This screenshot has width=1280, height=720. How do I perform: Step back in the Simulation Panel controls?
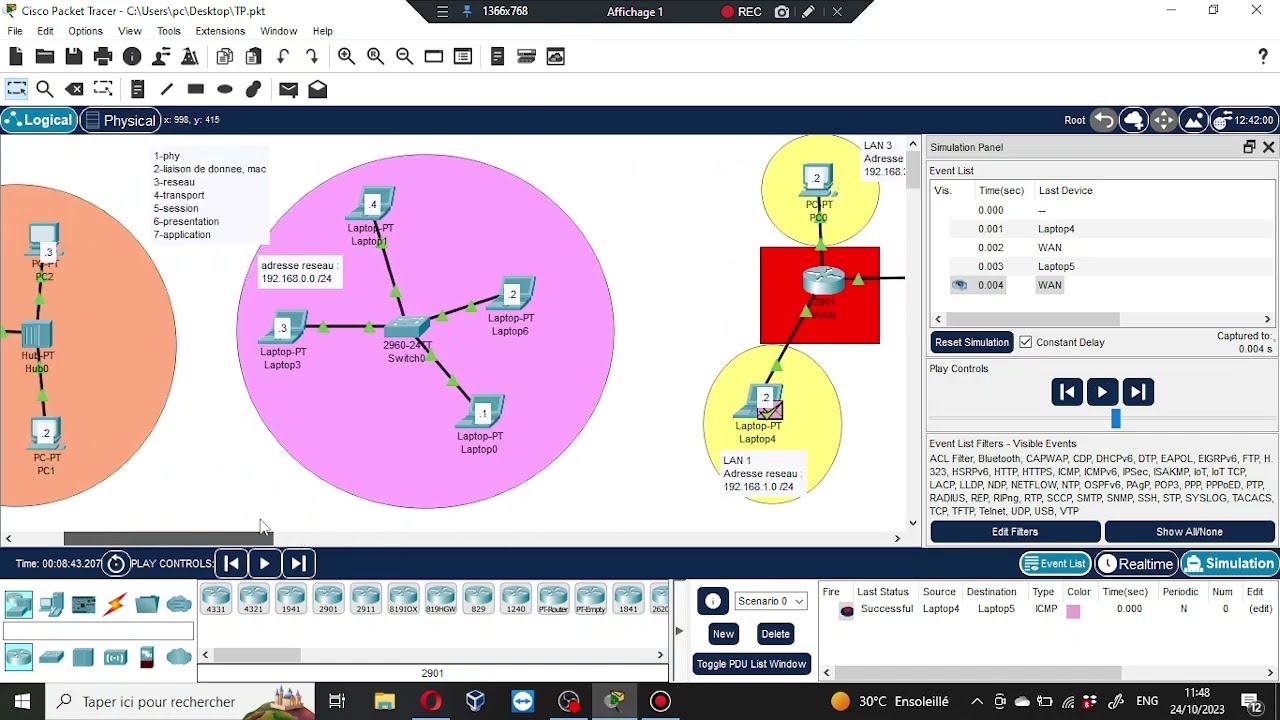(x=1067, y=392)
